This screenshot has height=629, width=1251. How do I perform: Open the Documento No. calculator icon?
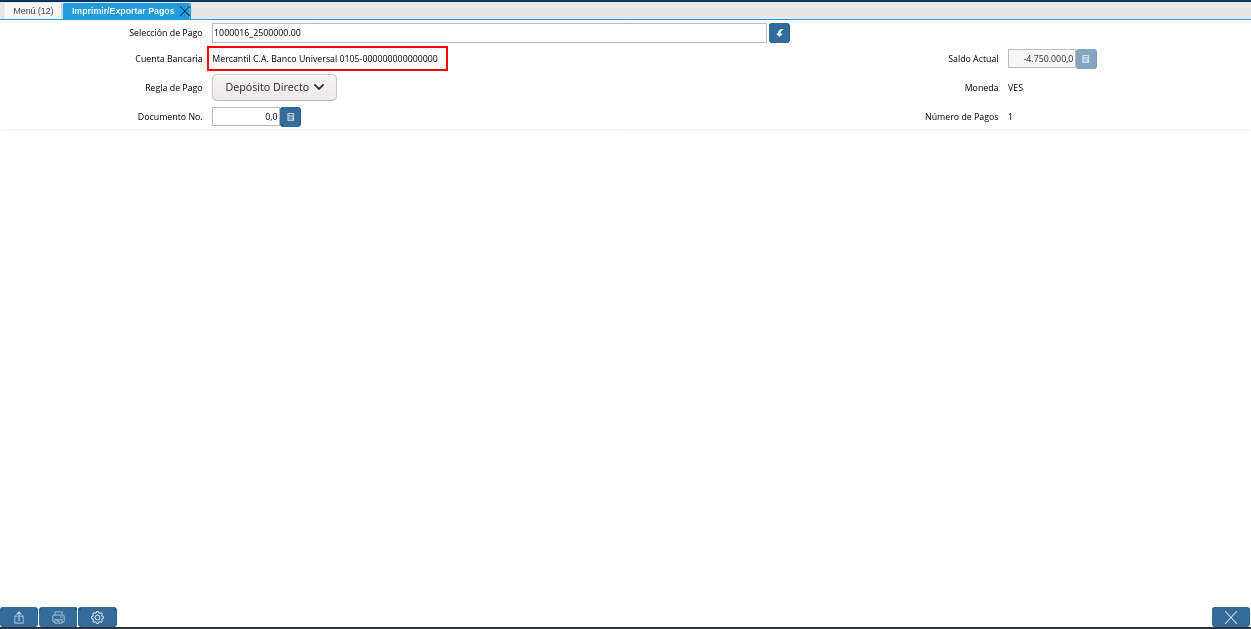[x=290, y=117]
